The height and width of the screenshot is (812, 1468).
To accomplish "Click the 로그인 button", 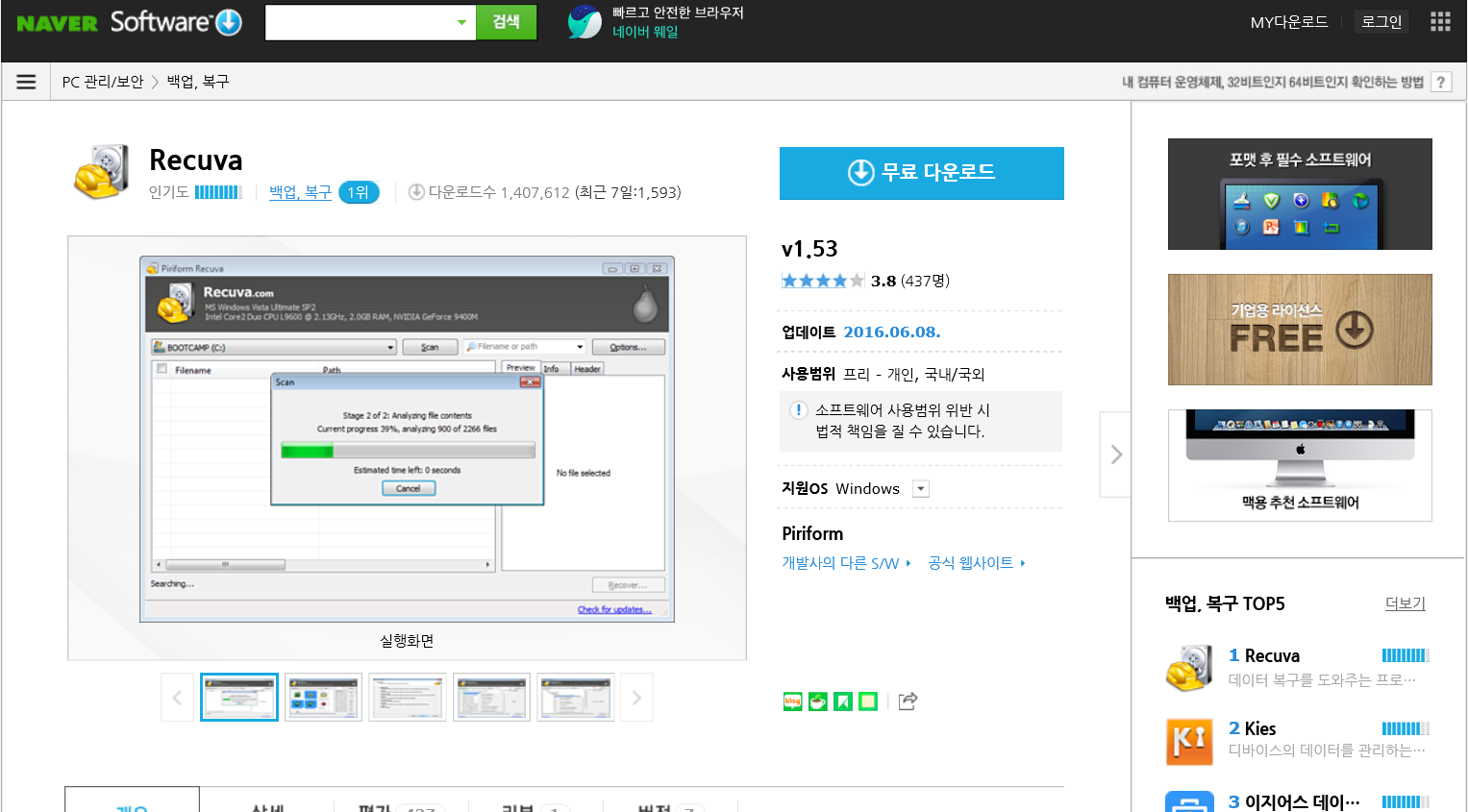I will click(x=1381, y=22).
